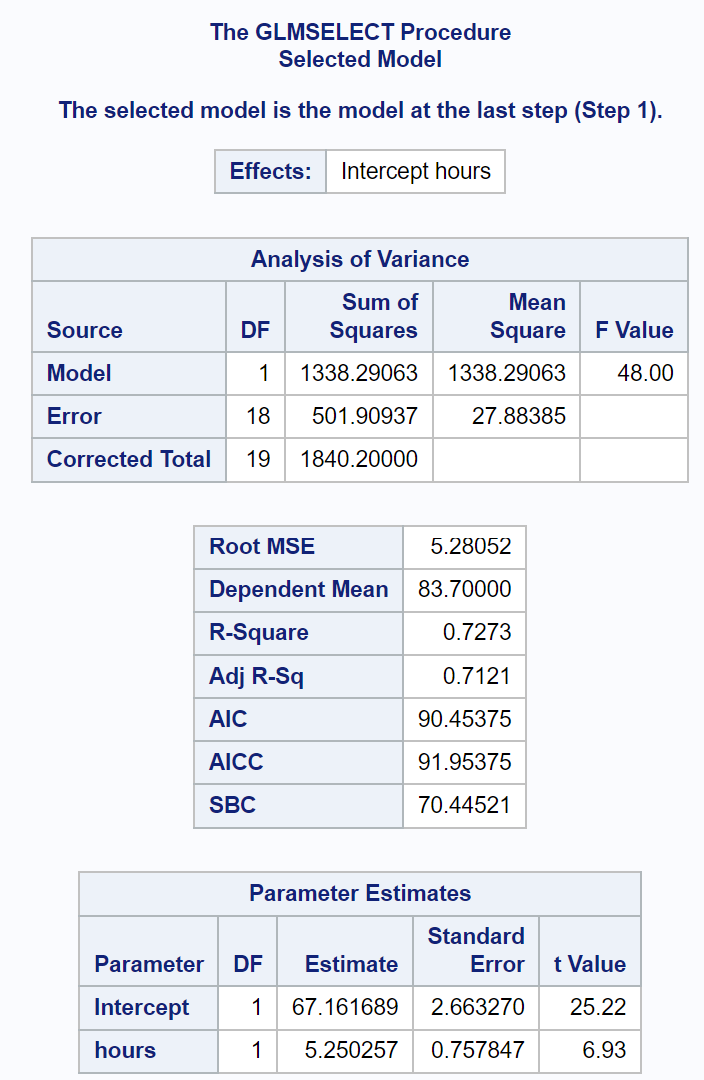Click the AICC label cell
The image size is (704, 1080).
coord(298,762)
